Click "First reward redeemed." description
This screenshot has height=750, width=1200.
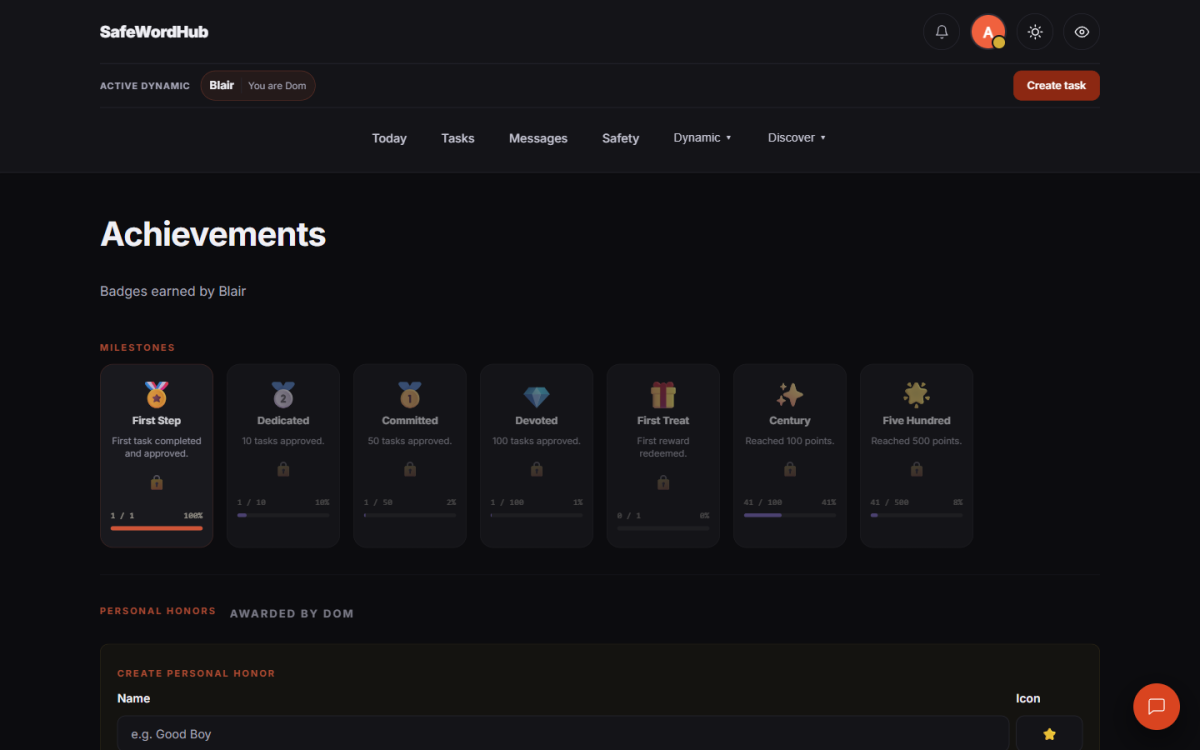663,447
